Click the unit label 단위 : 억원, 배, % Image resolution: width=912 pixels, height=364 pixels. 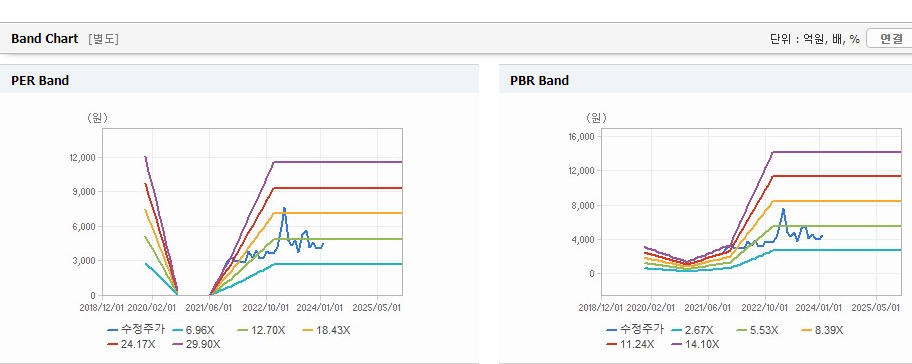(814, 39)
